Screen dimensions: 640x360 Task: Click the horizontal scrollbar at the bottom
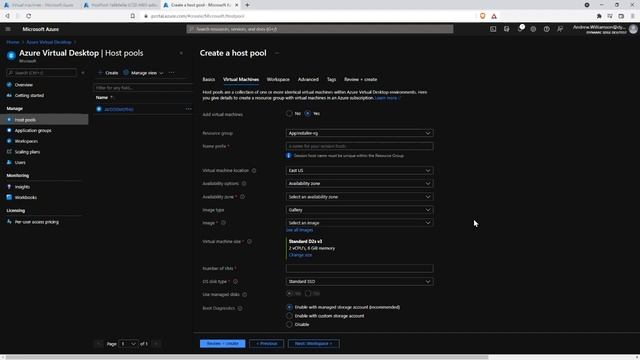click(x=247, y=357)
